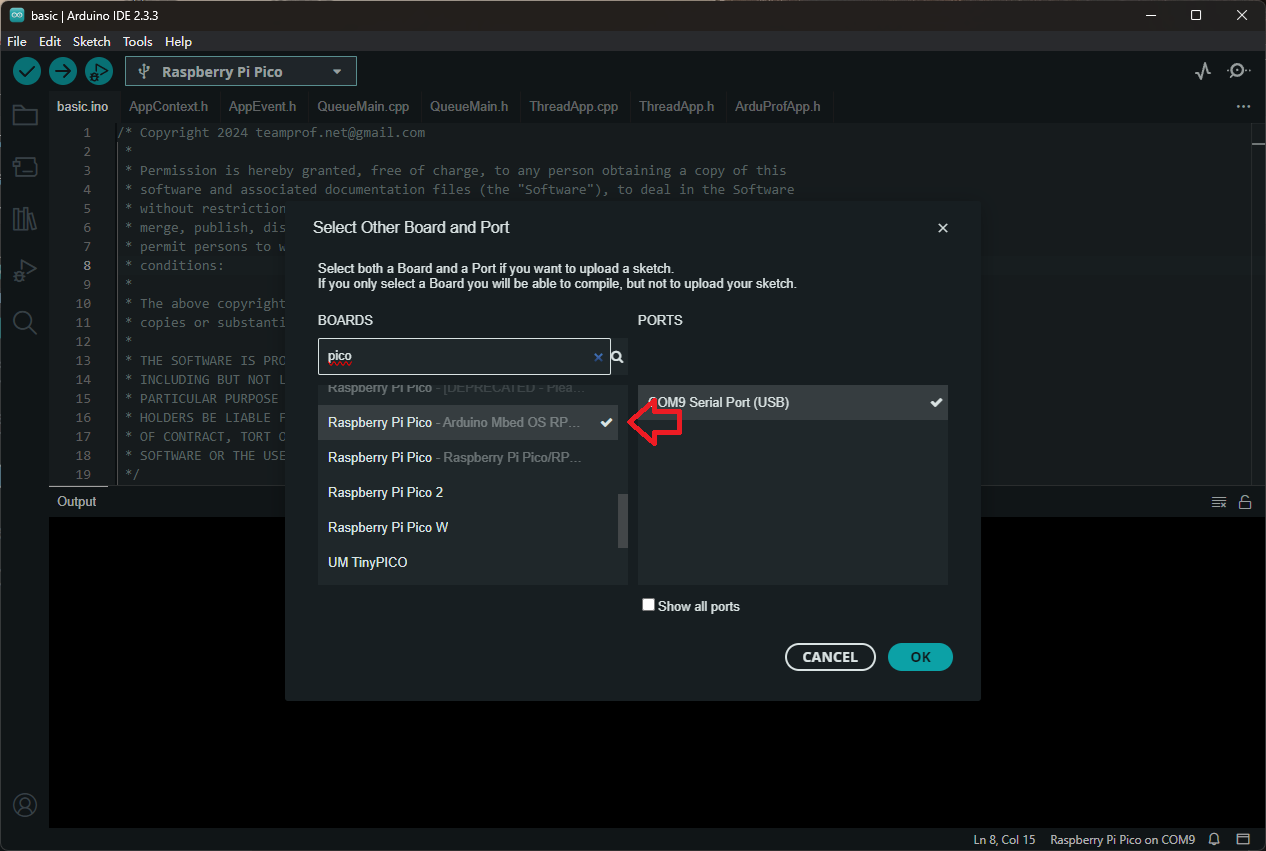Switch to the QueueMain.cpp tab

click(x=363, y=106)
